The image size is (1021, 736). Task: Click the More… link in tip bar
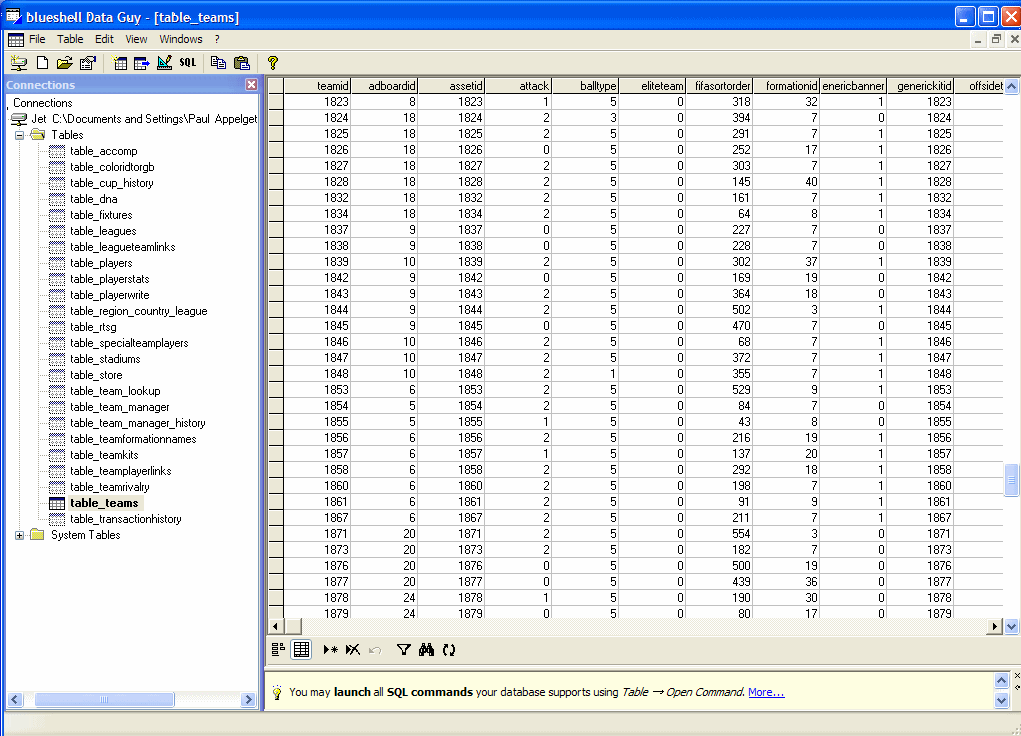tap(766, 692)
